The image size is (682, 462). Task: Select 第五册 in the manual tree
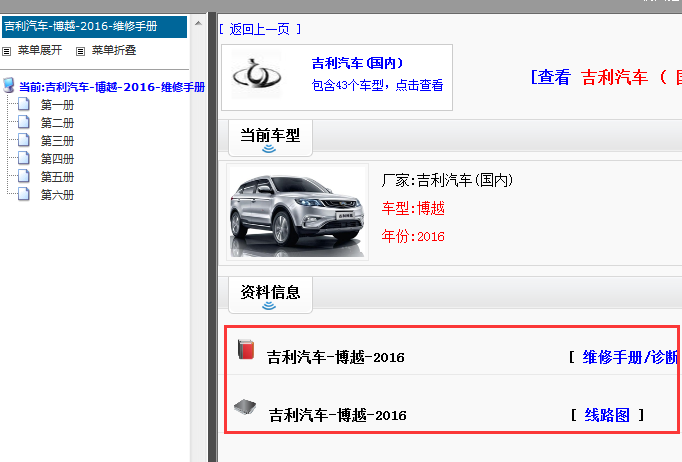(57, 177)
